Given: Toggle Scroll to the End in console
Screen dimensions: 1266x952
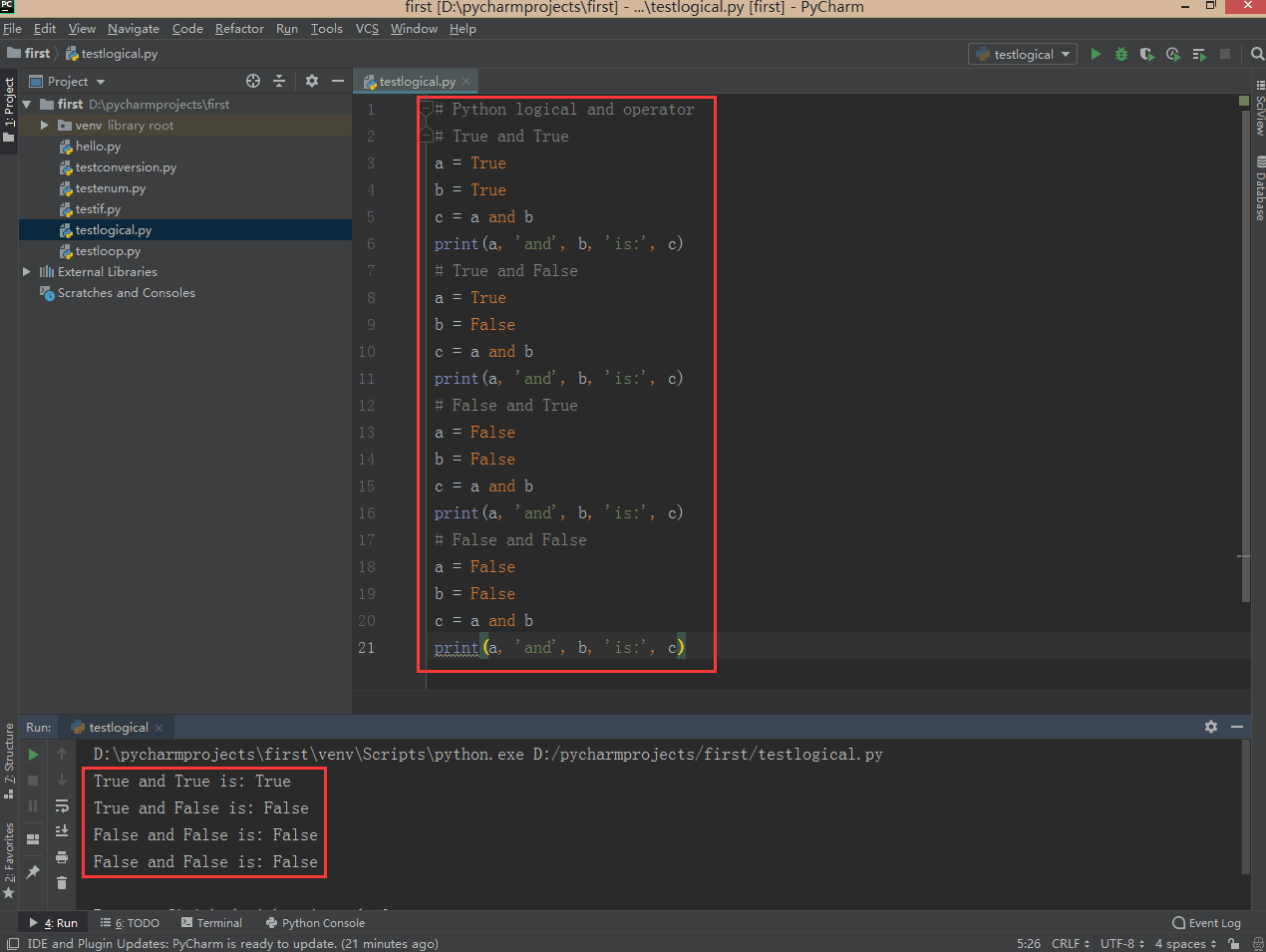Looking at the screenshot, I should (x=62, y=830).
